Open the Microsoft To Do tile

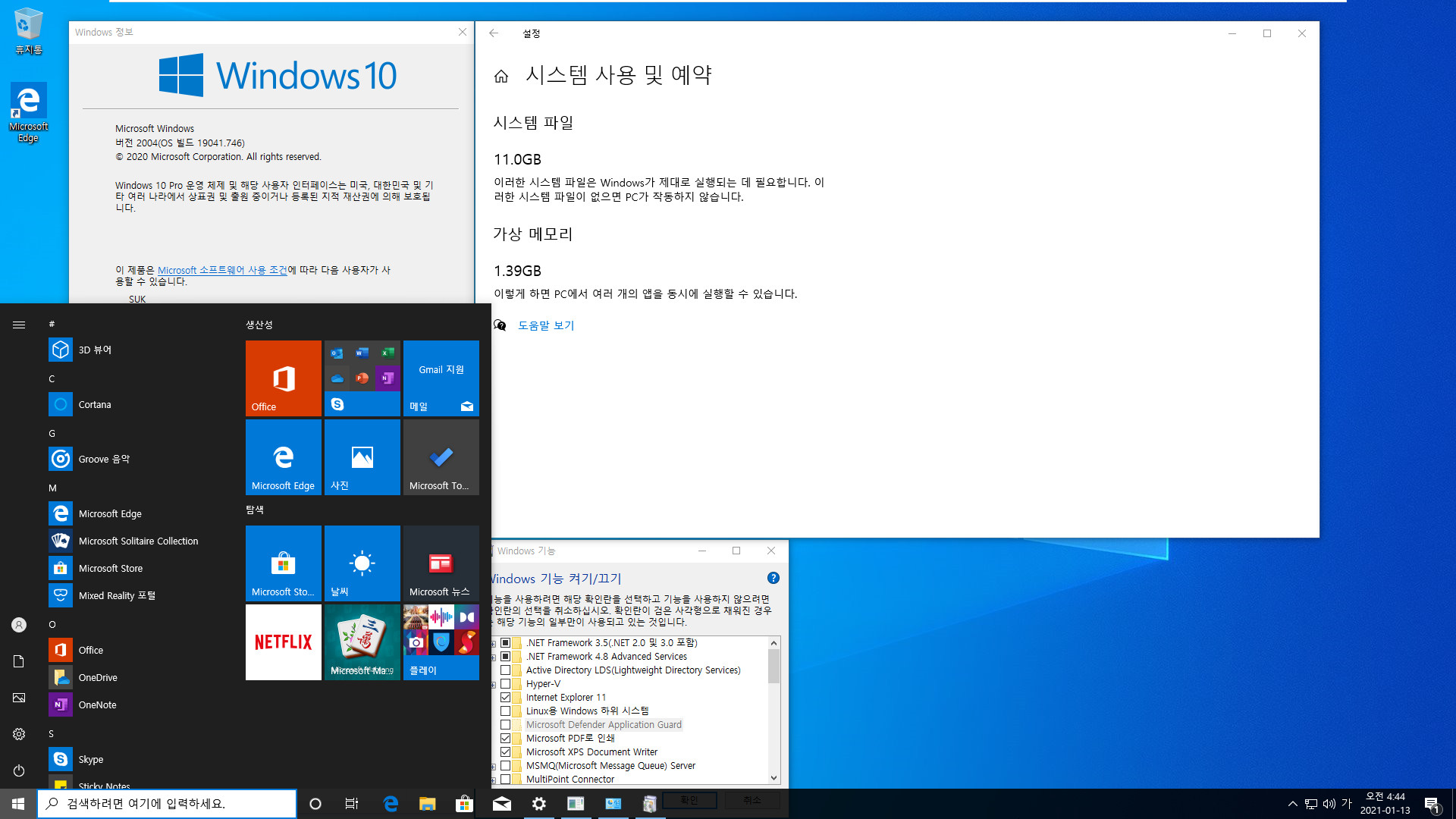(x=441, y=457)
